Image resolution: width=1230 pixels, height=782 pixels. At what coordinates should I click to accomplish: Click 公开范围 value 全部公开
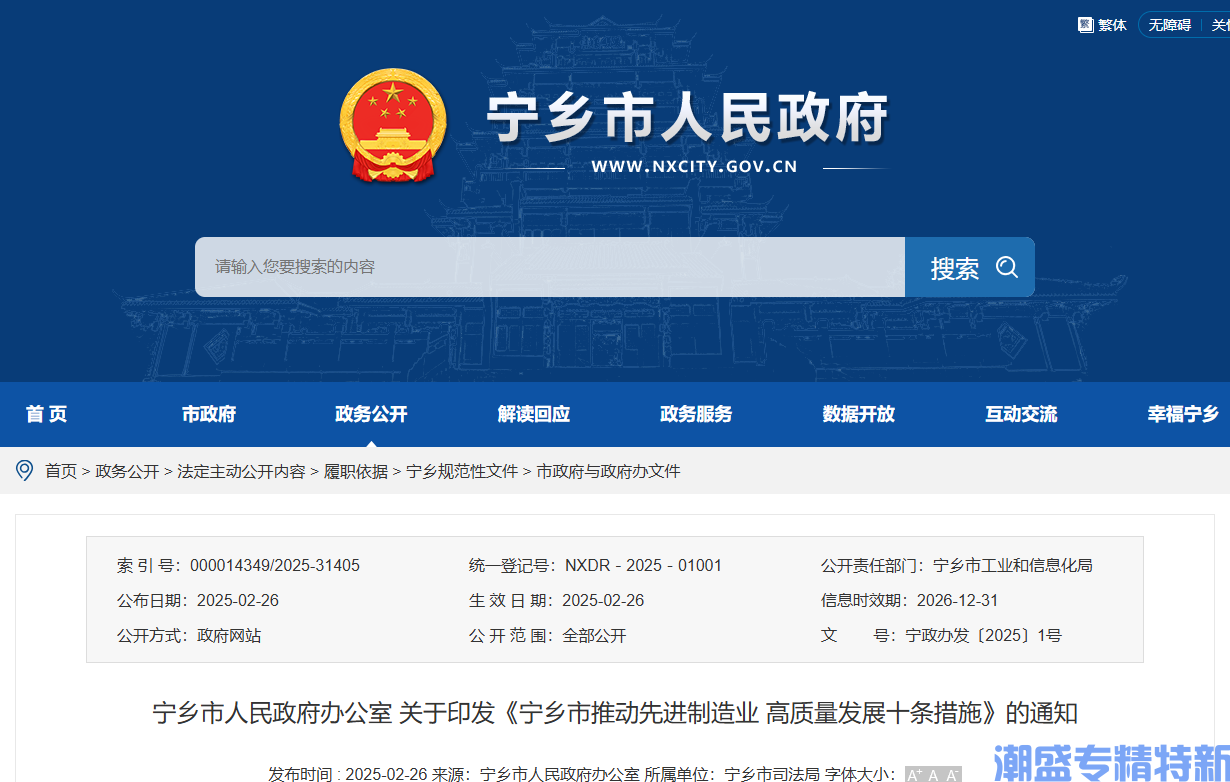[x=595, y=636]
